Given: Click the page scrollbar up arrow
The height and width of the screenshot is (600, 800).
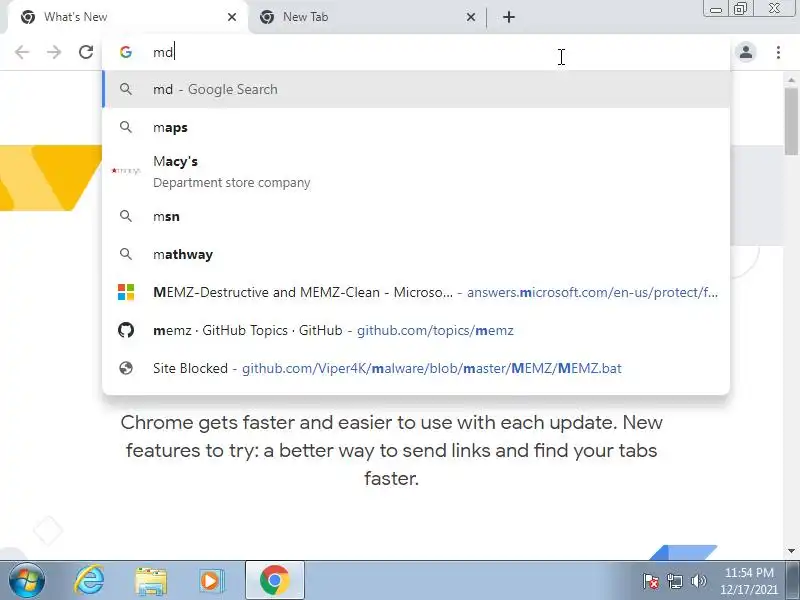Looking at the screenshot, I should click(791, 80).
